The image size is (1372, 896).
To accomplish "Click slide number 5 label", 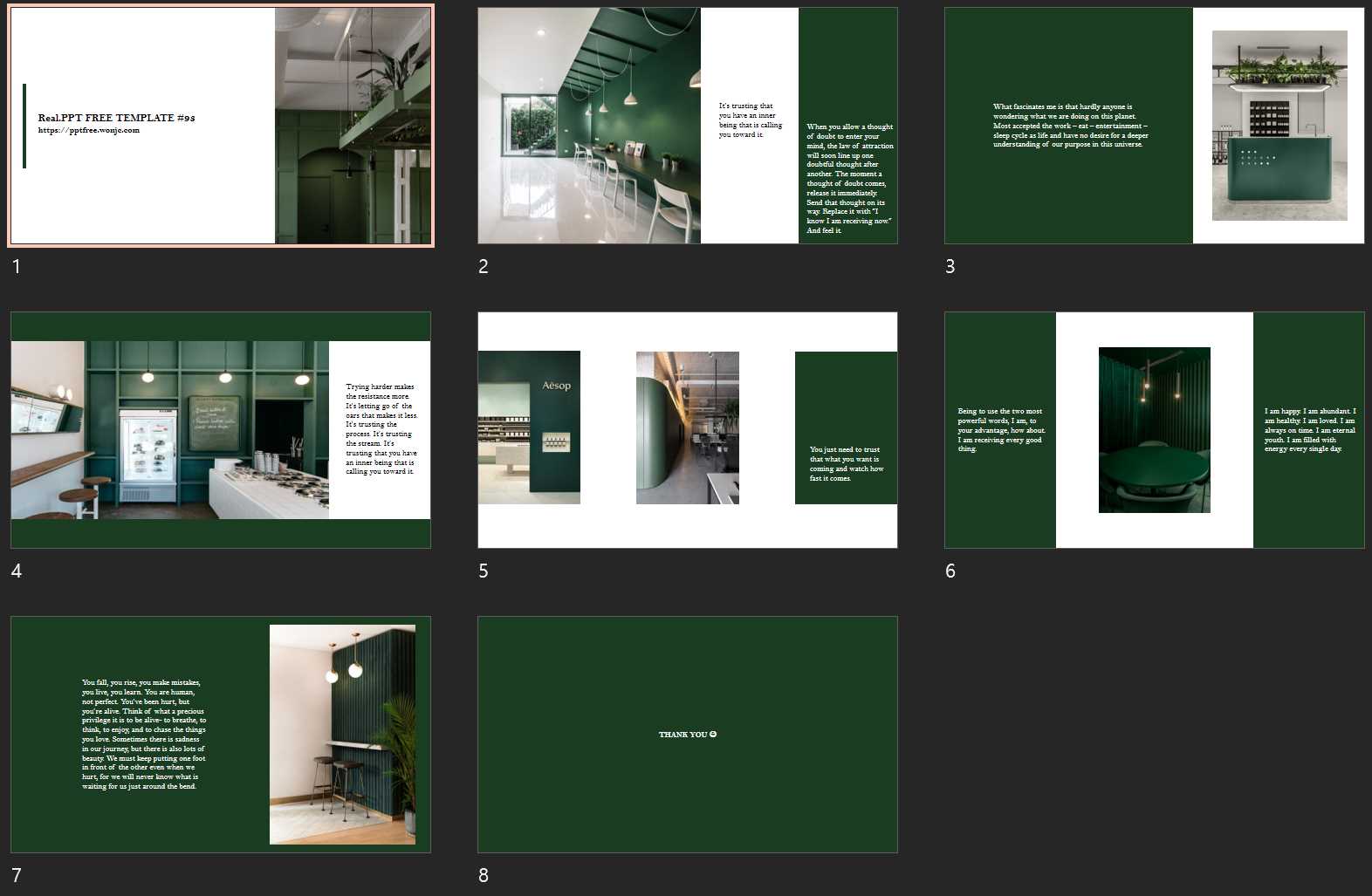I will tap(484, 571).
